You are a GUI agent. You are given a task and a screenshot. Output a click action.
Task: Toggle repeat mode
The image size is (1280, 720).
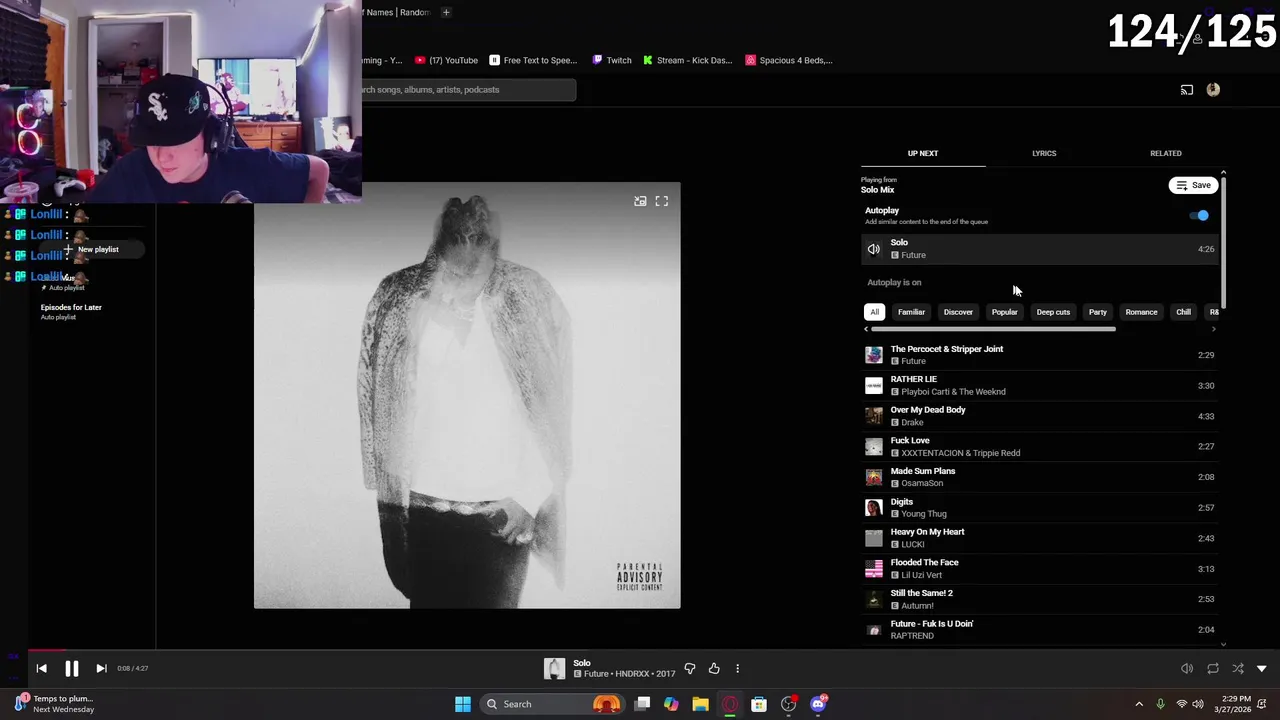(x=1213, y=668)
